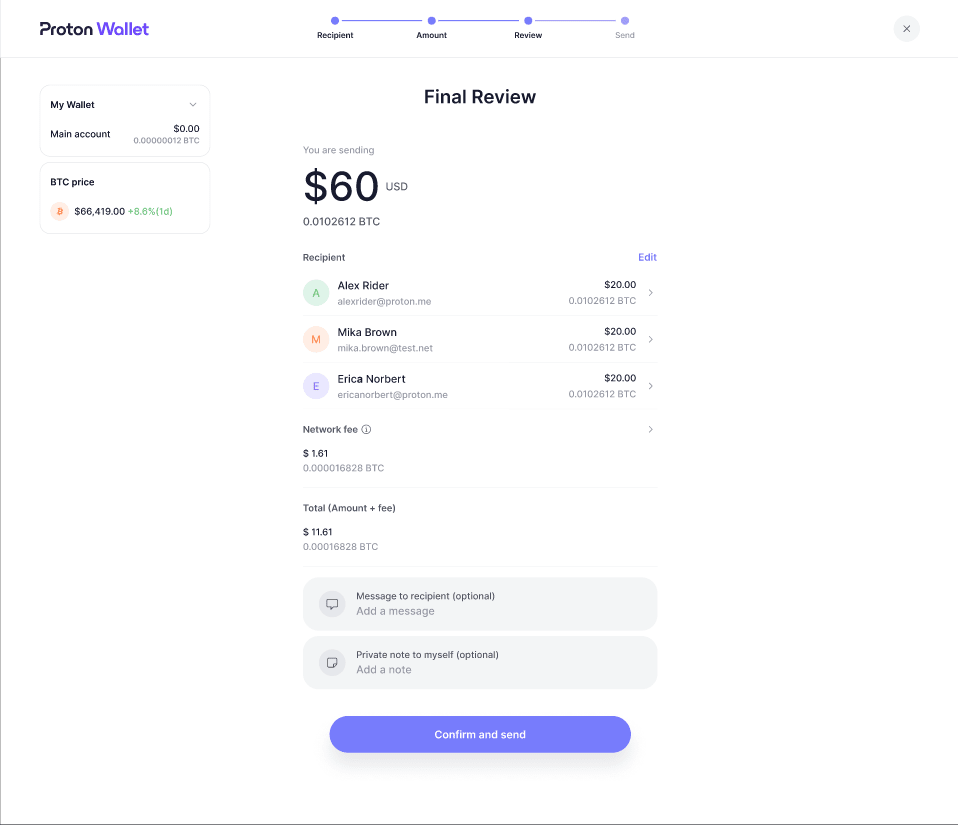Screen dimensions: 958x825
Task: Click the private note icon
Action: [x=332, y=662]
